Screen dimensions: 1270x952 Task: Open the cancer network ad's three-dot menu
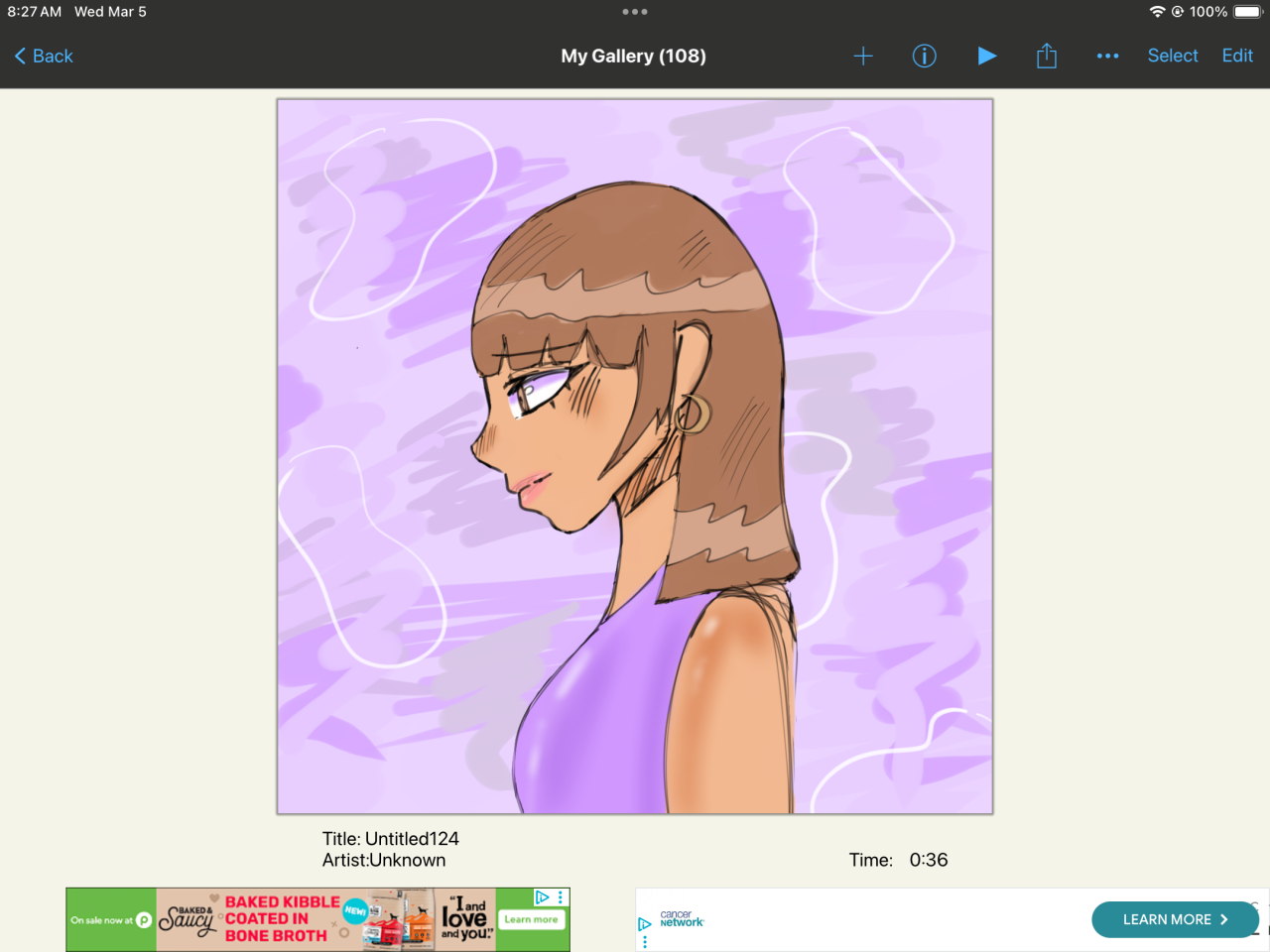[645, 941]
